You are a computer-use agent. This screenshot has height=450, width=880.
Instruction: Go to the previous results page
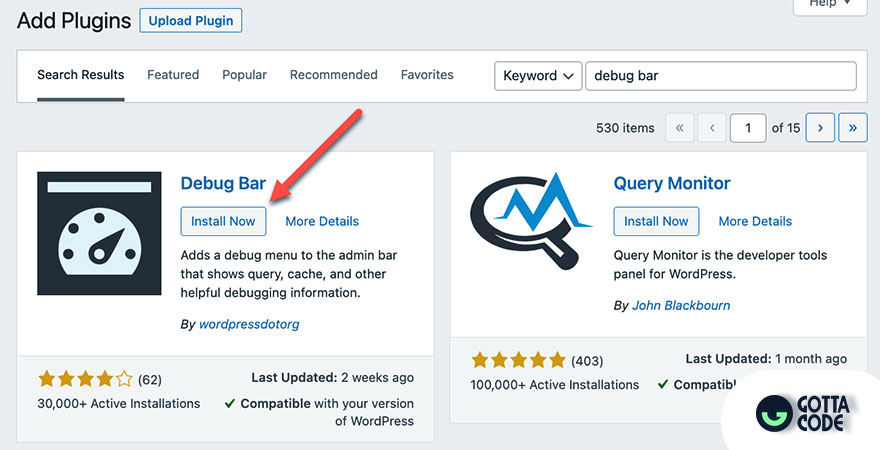(712, 128)
